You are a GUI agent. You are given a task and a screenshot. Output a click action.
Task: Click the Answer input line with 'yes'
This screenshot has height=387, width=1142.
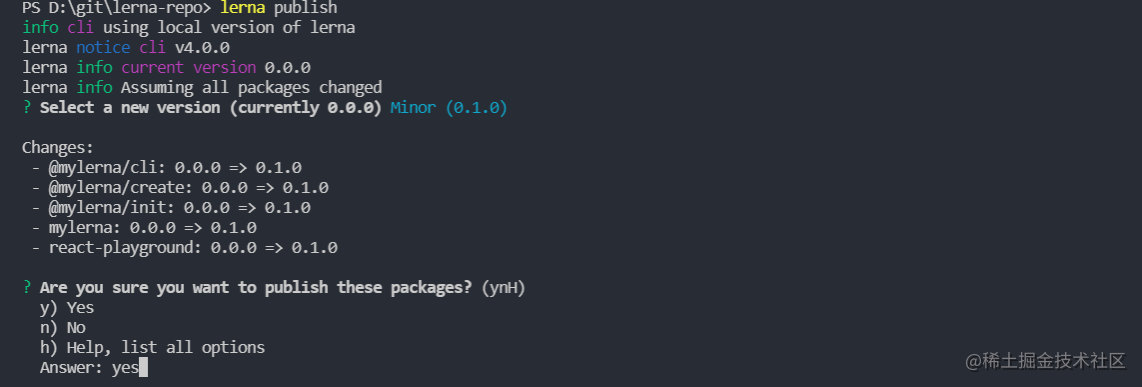pos(94,368)
